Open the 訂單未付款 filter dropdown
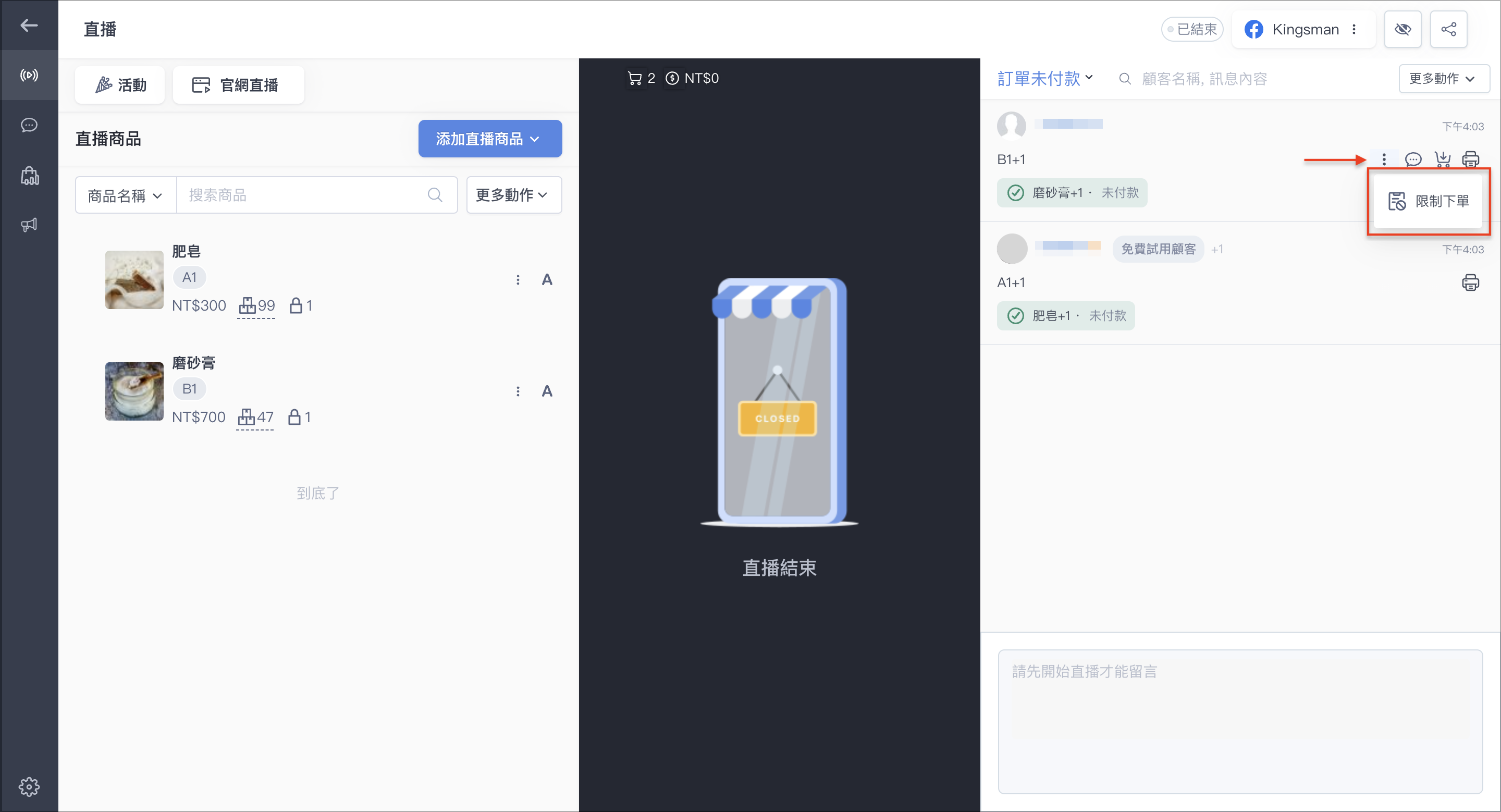Image resolution: width=1501 pixels, height=812 pixels. coord(1045,79)
